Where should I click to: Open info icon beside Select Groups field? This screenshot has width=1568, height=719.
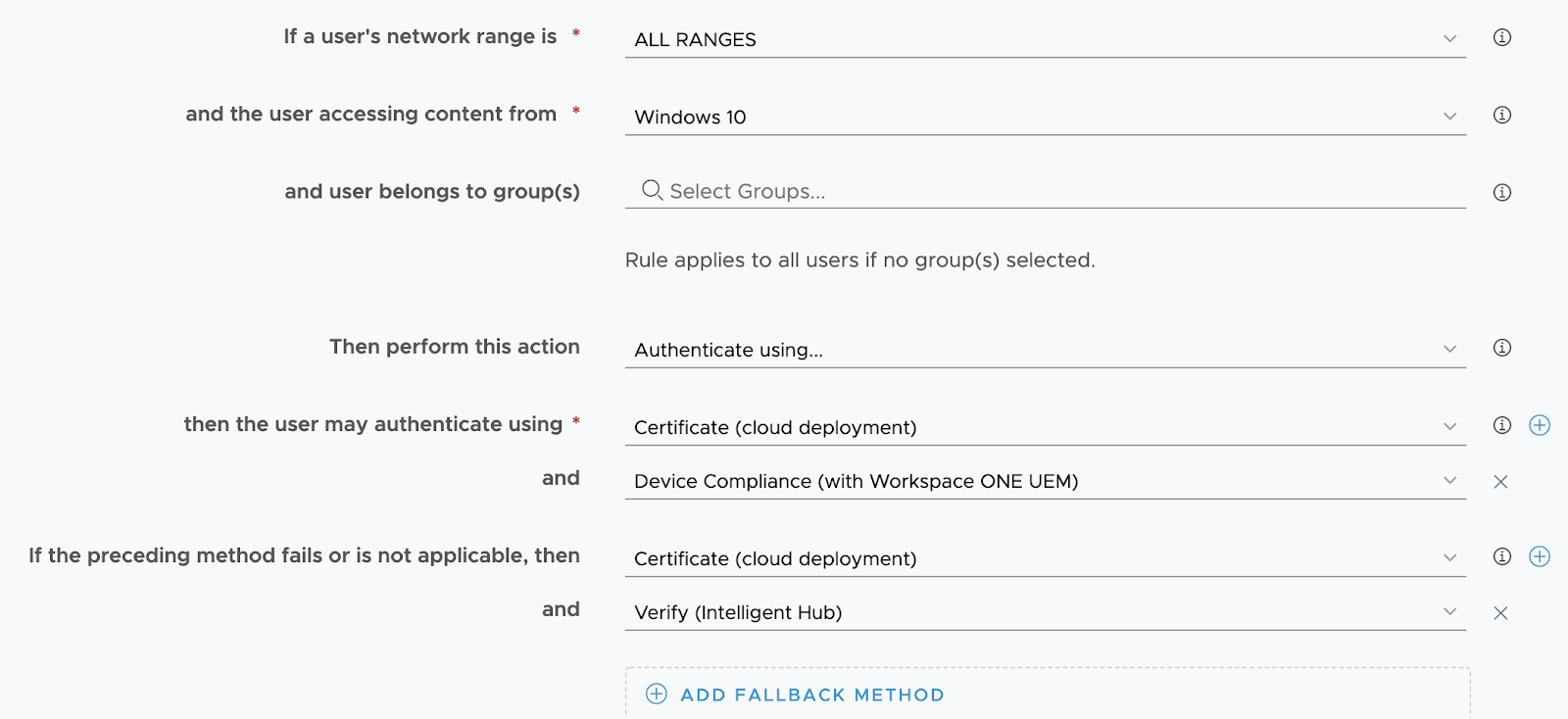pos(1501,192)
